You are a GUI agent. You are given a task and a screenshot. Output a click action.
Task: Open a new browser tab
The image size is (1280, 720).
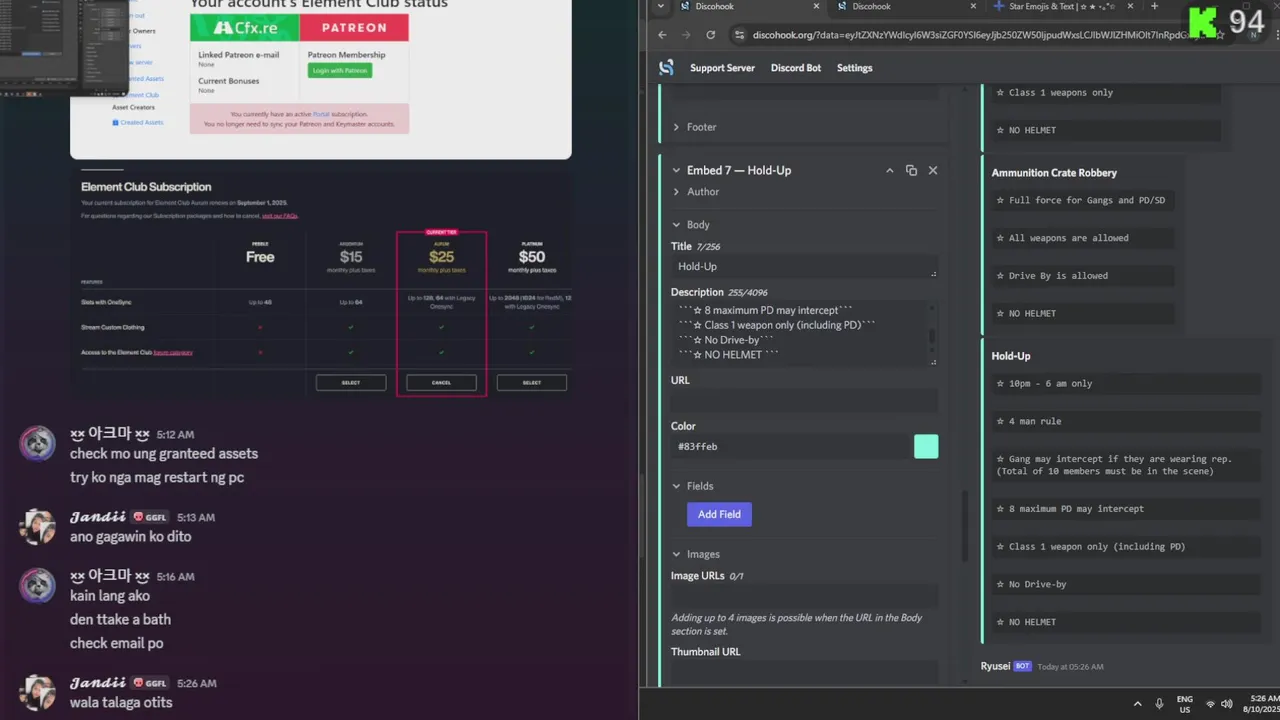(1154, 6)
